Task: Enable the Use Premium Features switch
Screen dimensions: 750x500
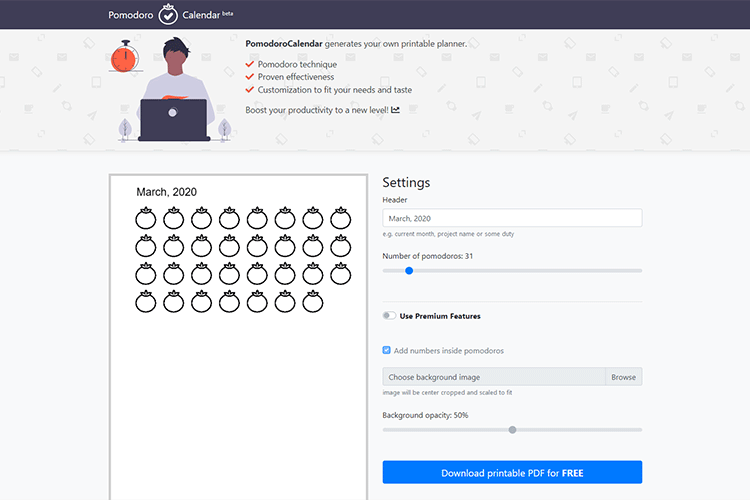Action: pyautogui.click(x=389, y=316)
